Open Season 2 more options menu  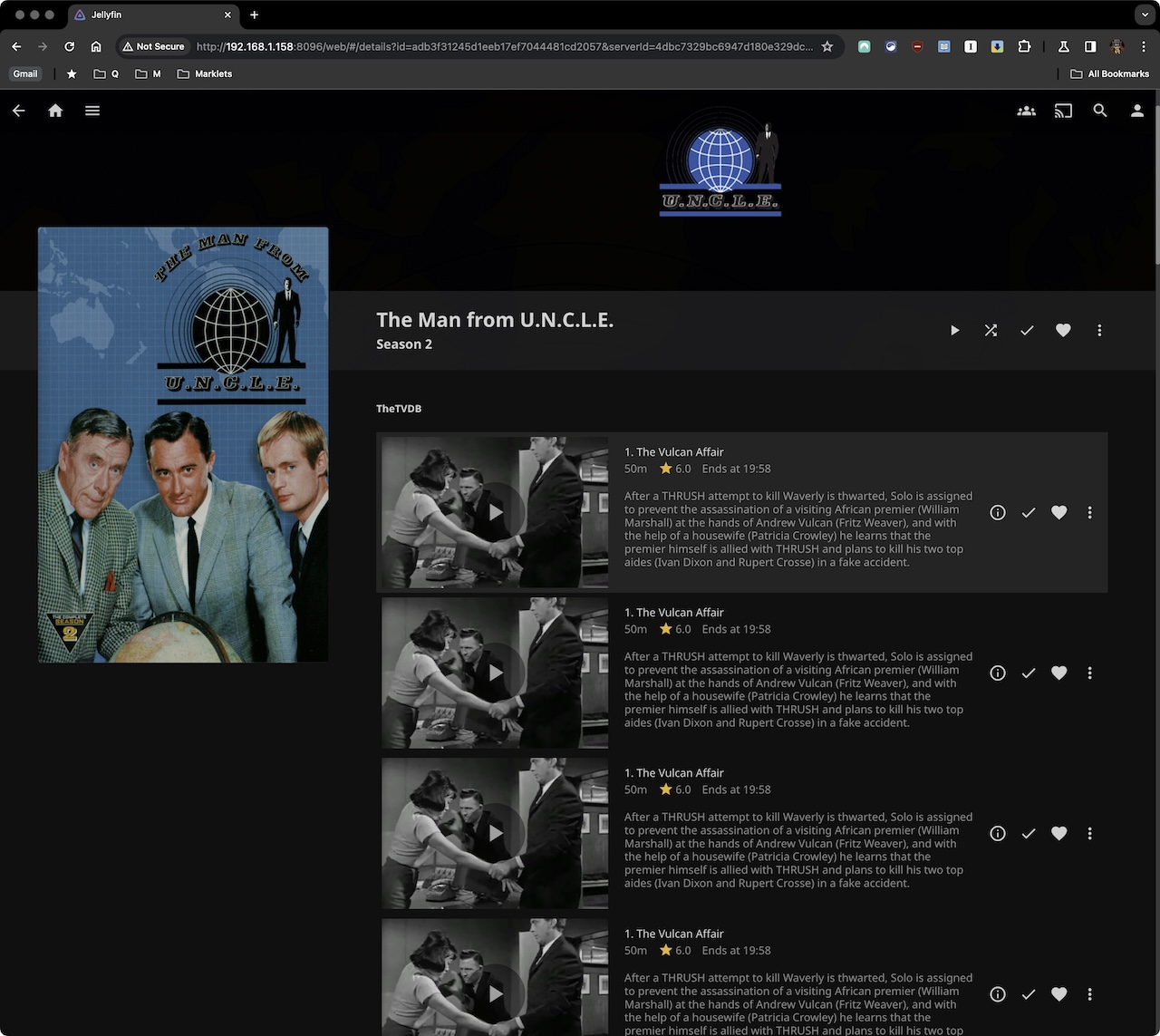pos(1099,331)
